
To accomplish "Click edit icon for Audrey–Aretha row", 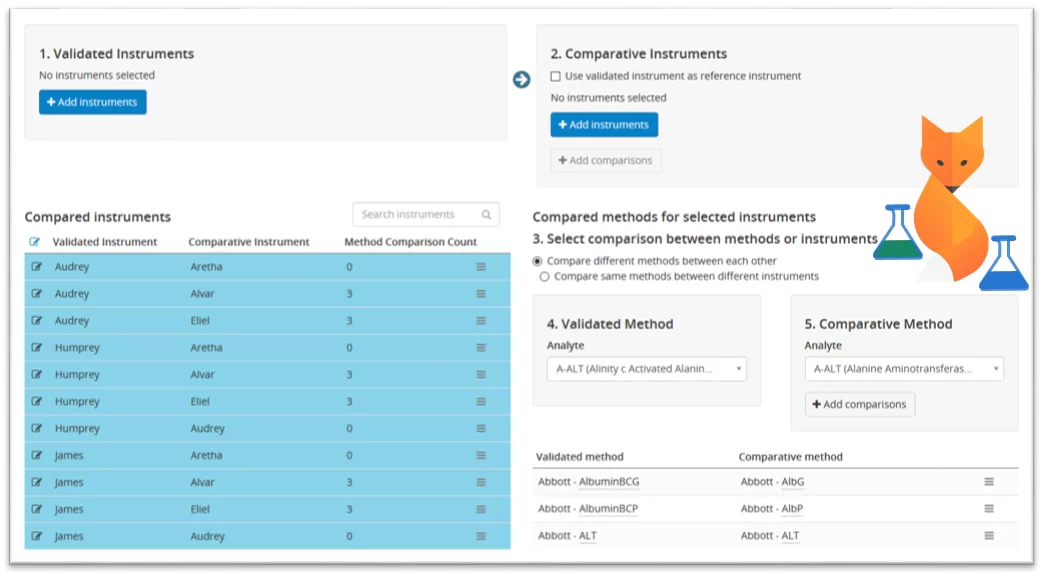I will click(37, 267).
